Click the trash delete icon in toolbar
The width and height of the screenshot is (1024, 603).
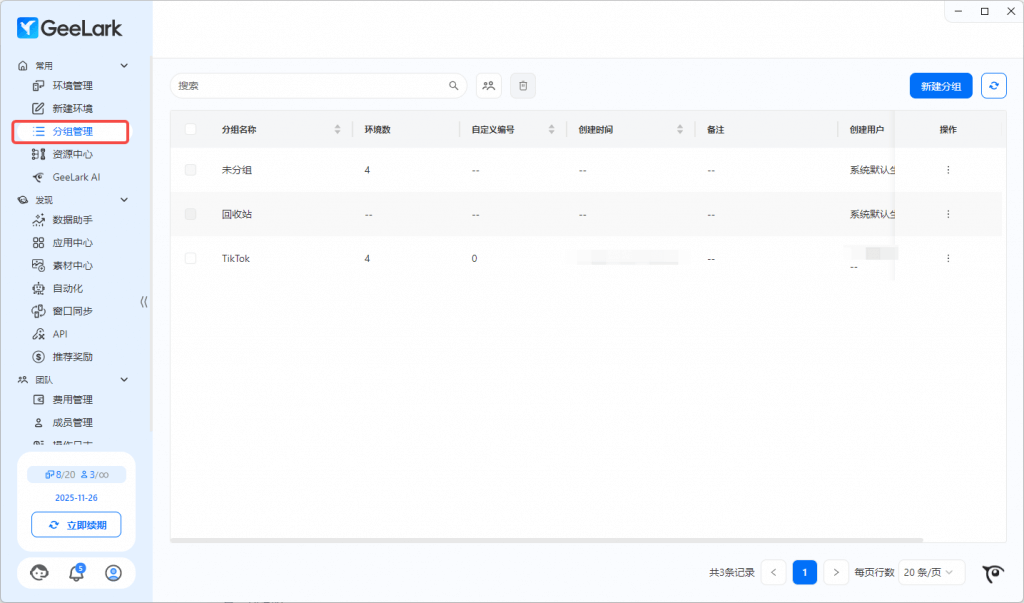click(x=523, y=86)
